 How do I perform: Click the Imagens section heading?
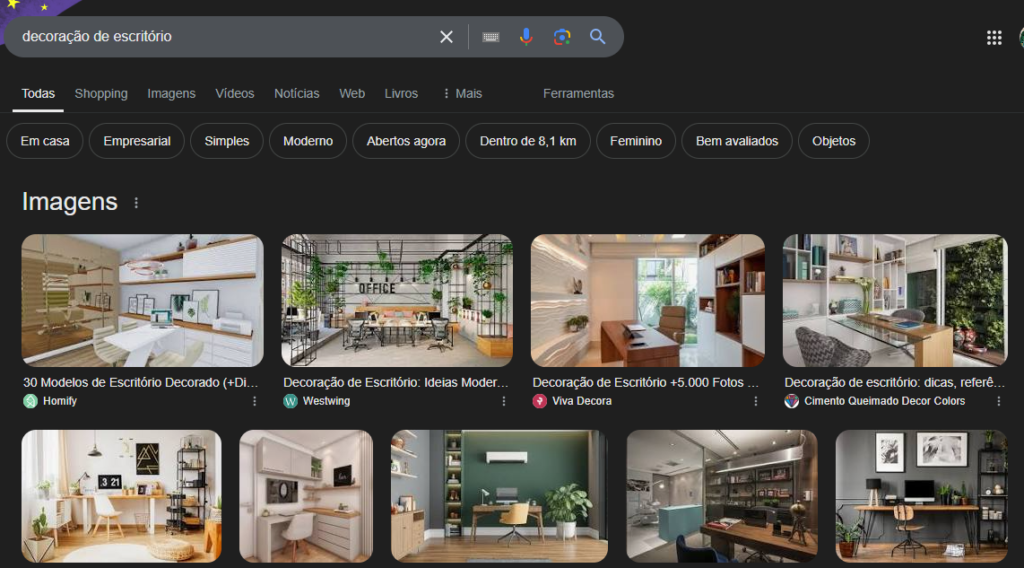70,202
